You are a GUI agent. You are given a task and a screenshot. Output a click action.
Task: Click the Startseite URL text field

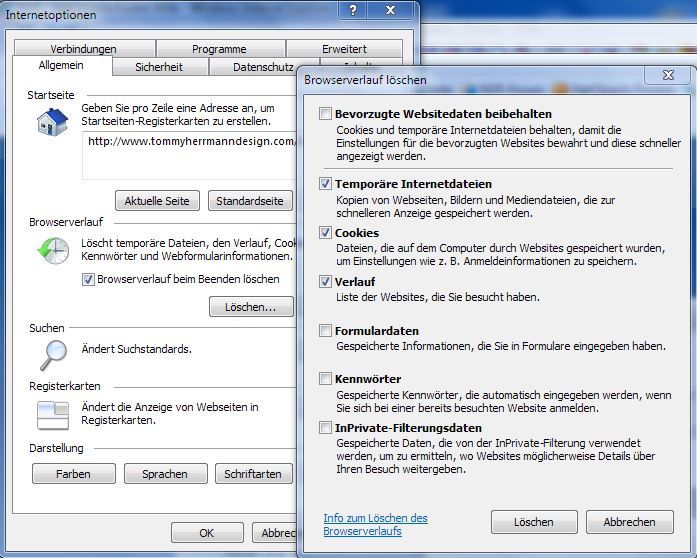click(x=190, y=142)
